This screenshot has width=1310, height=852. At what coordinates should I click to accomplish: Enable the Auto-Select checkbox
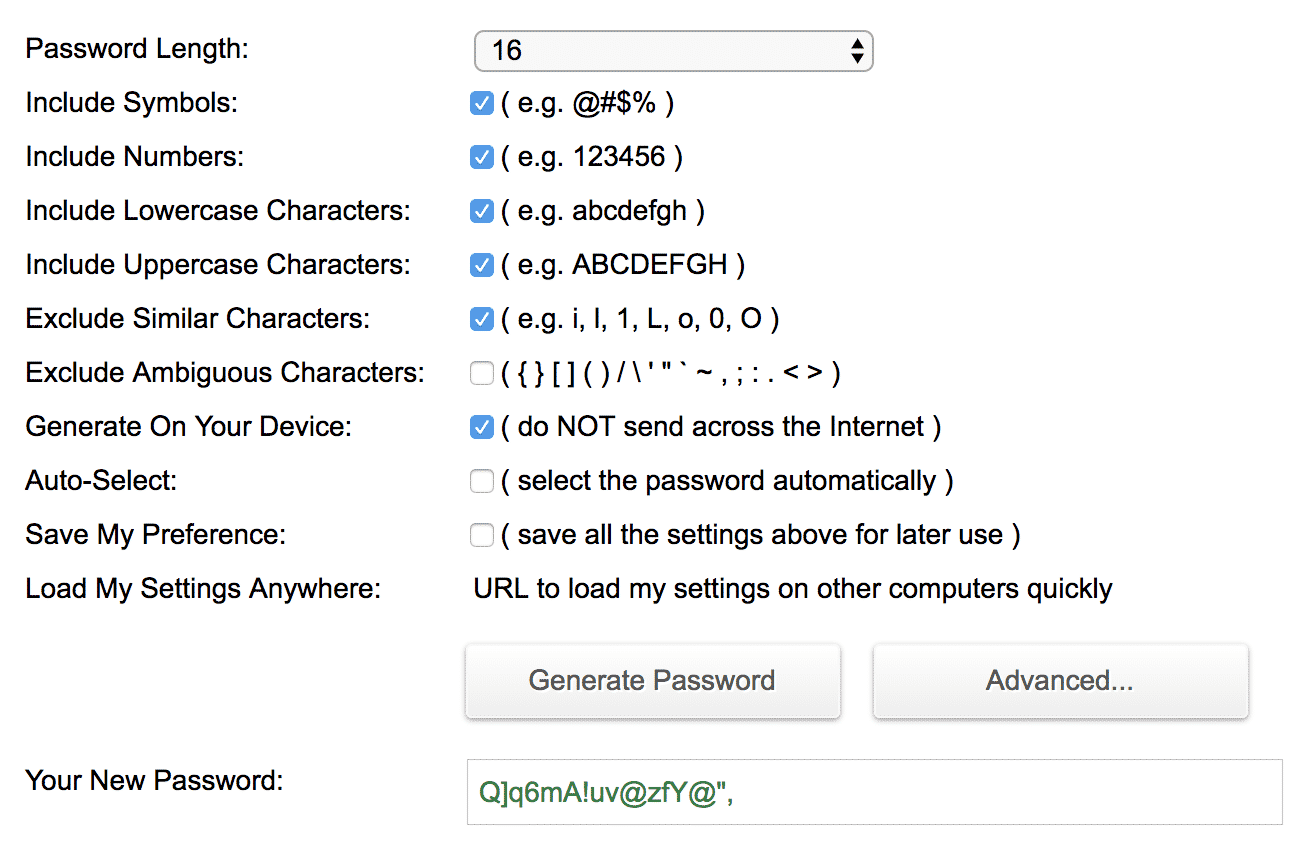tap(481, 481)
